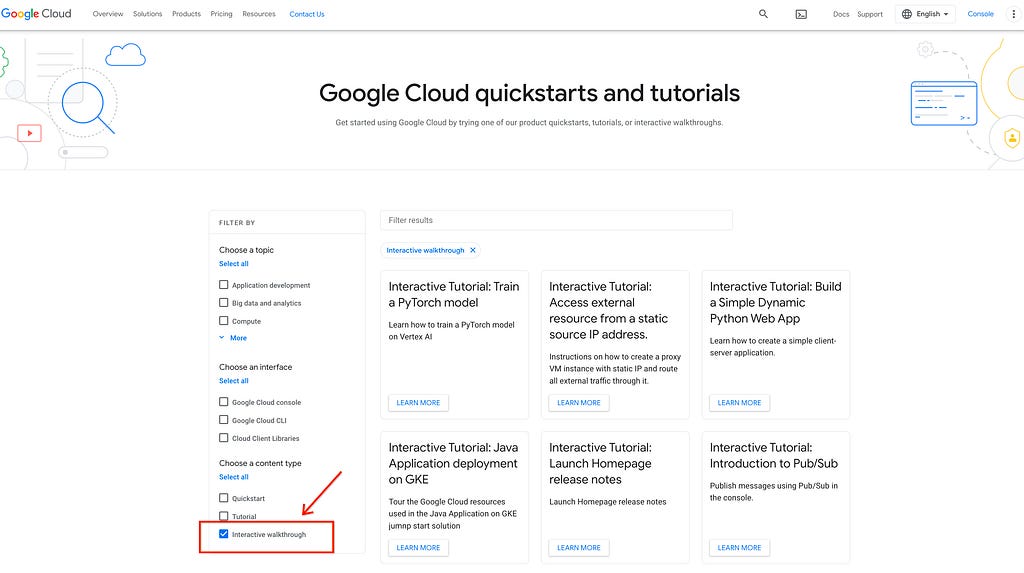Open the Train a PyTorch model card title
The height and width of the screenshot is (573, 1024).
point(454,295)
